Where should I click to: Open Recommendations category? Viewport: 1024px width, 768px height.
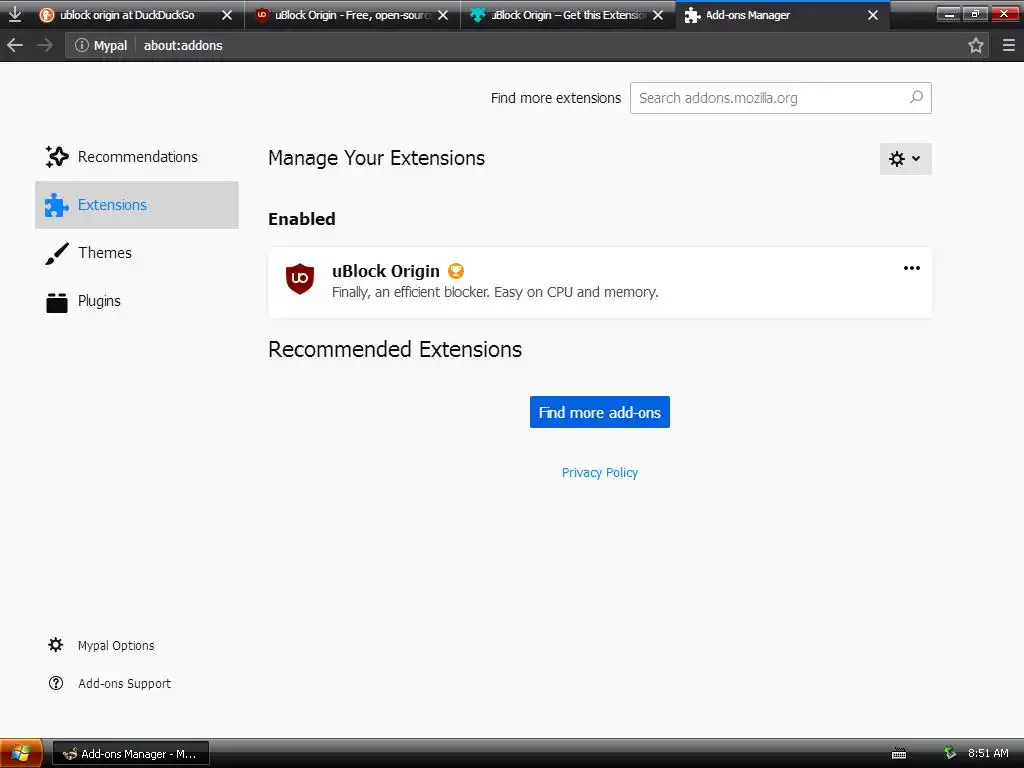tap(137, 157)
